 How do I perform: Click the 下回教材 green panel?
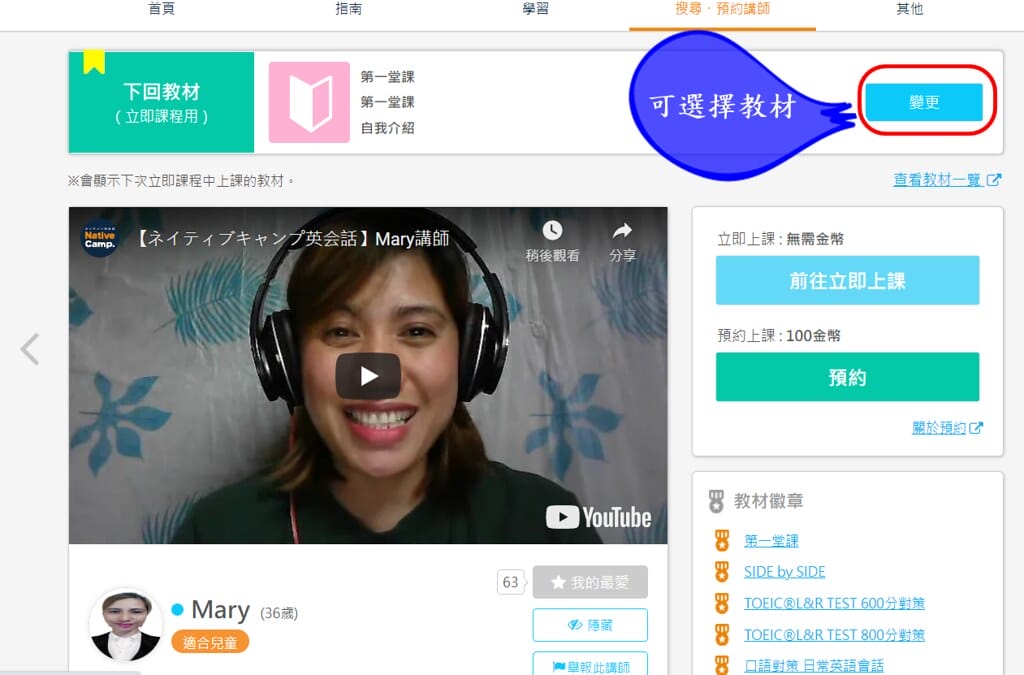[x=161, y=102]
